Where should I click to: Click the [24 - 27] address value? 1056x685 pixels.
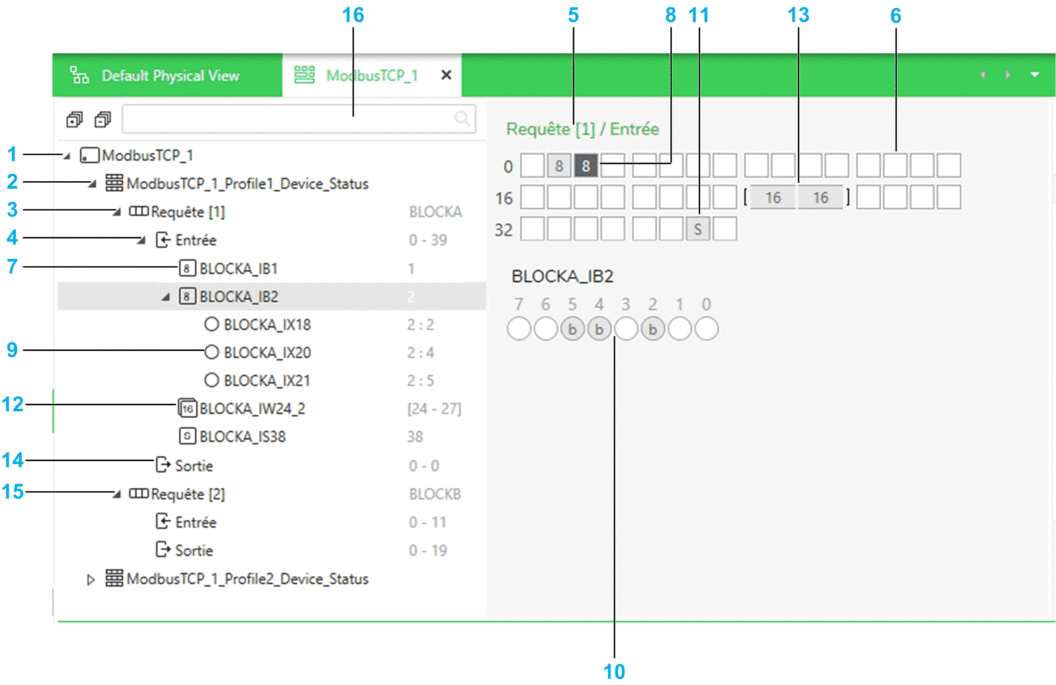[x=434, y=409]
